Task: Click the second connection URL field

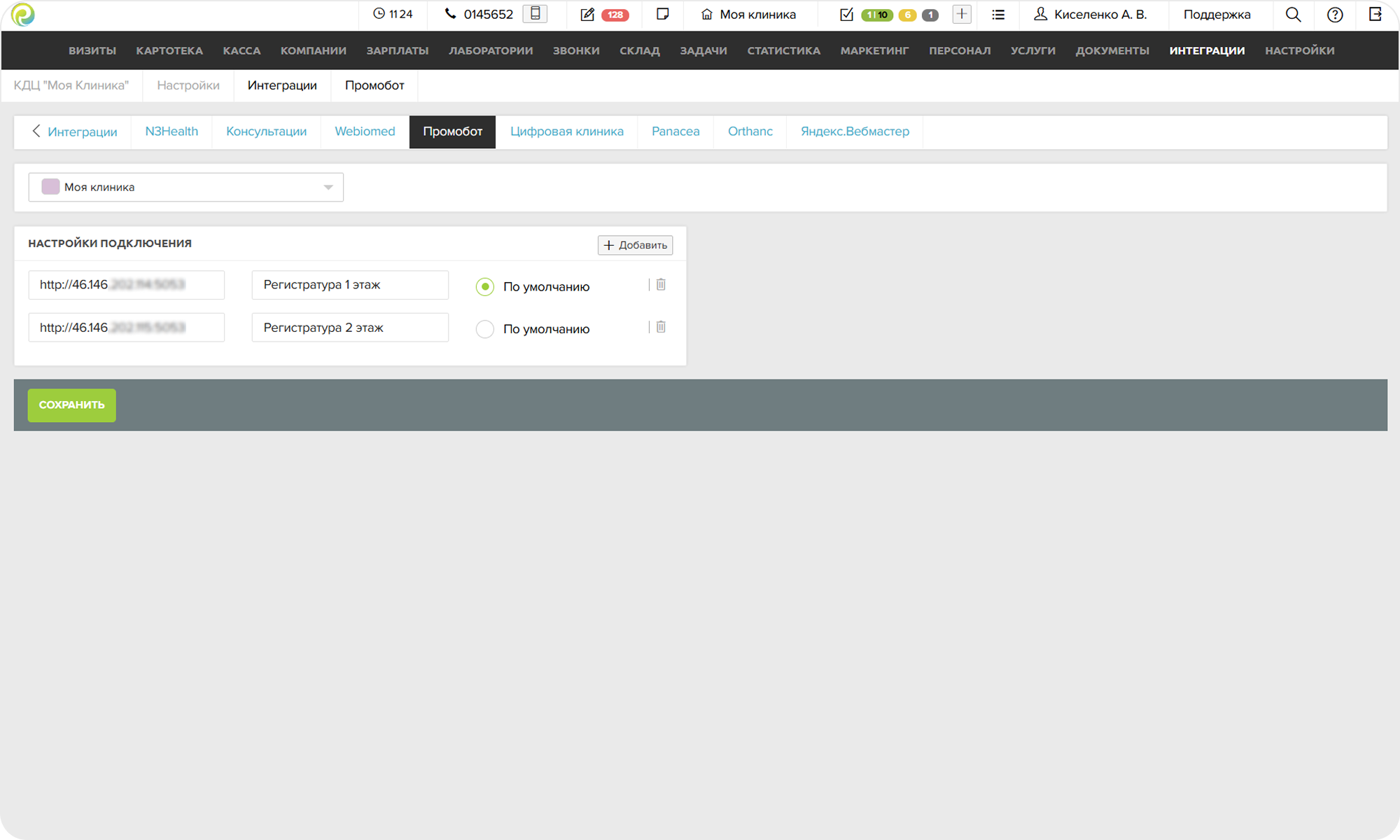Action: coord(126,328)
